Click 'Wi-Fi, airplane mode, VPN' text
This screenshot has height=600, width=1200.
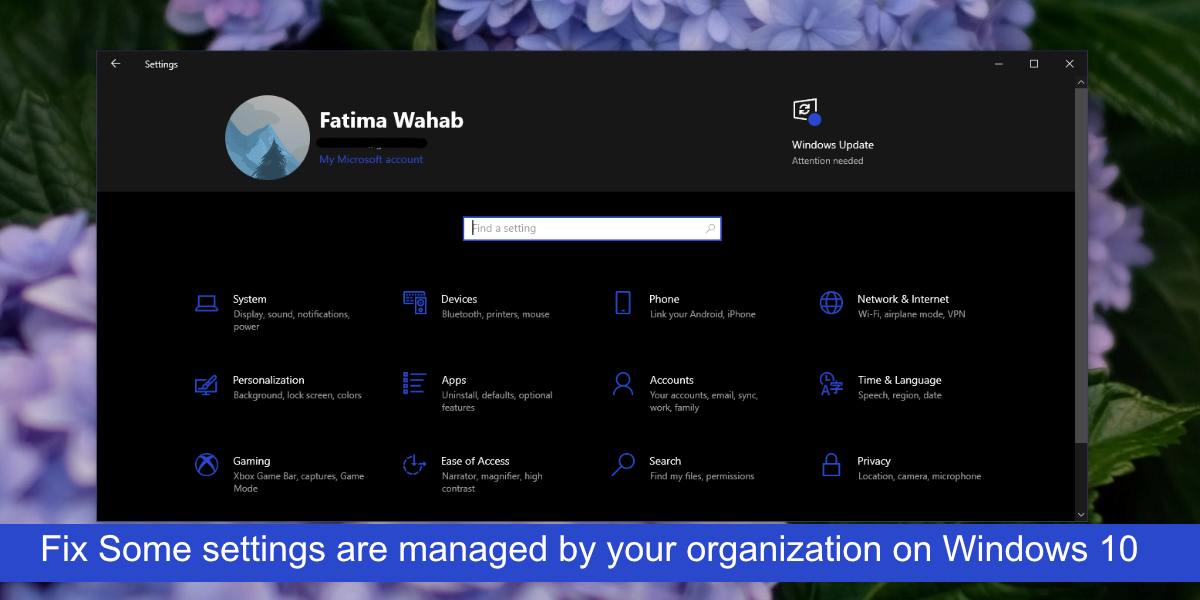click(912, 315)
